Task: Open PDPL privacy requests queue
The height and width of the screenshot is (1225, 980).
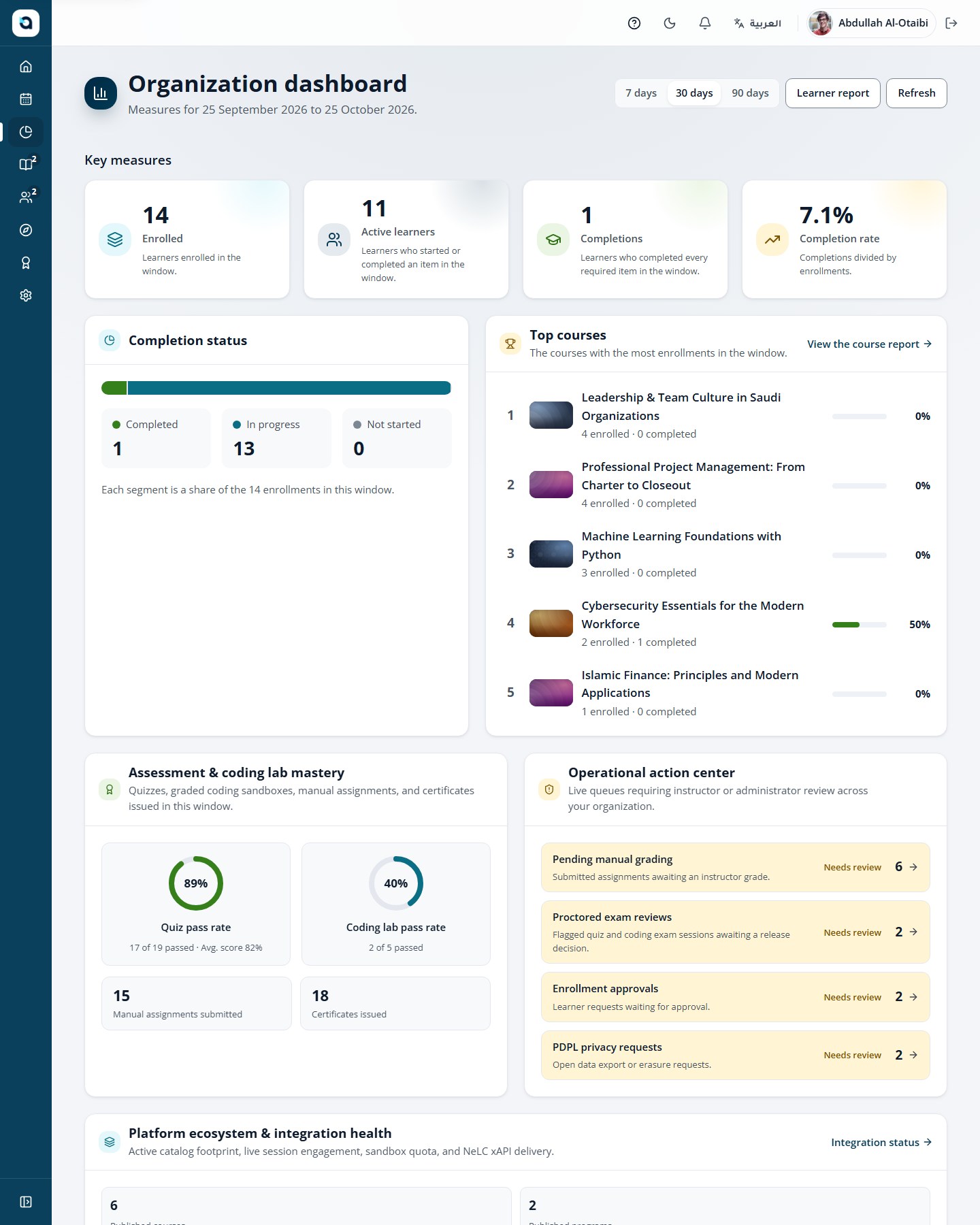Action: [x=735, y=1056]
